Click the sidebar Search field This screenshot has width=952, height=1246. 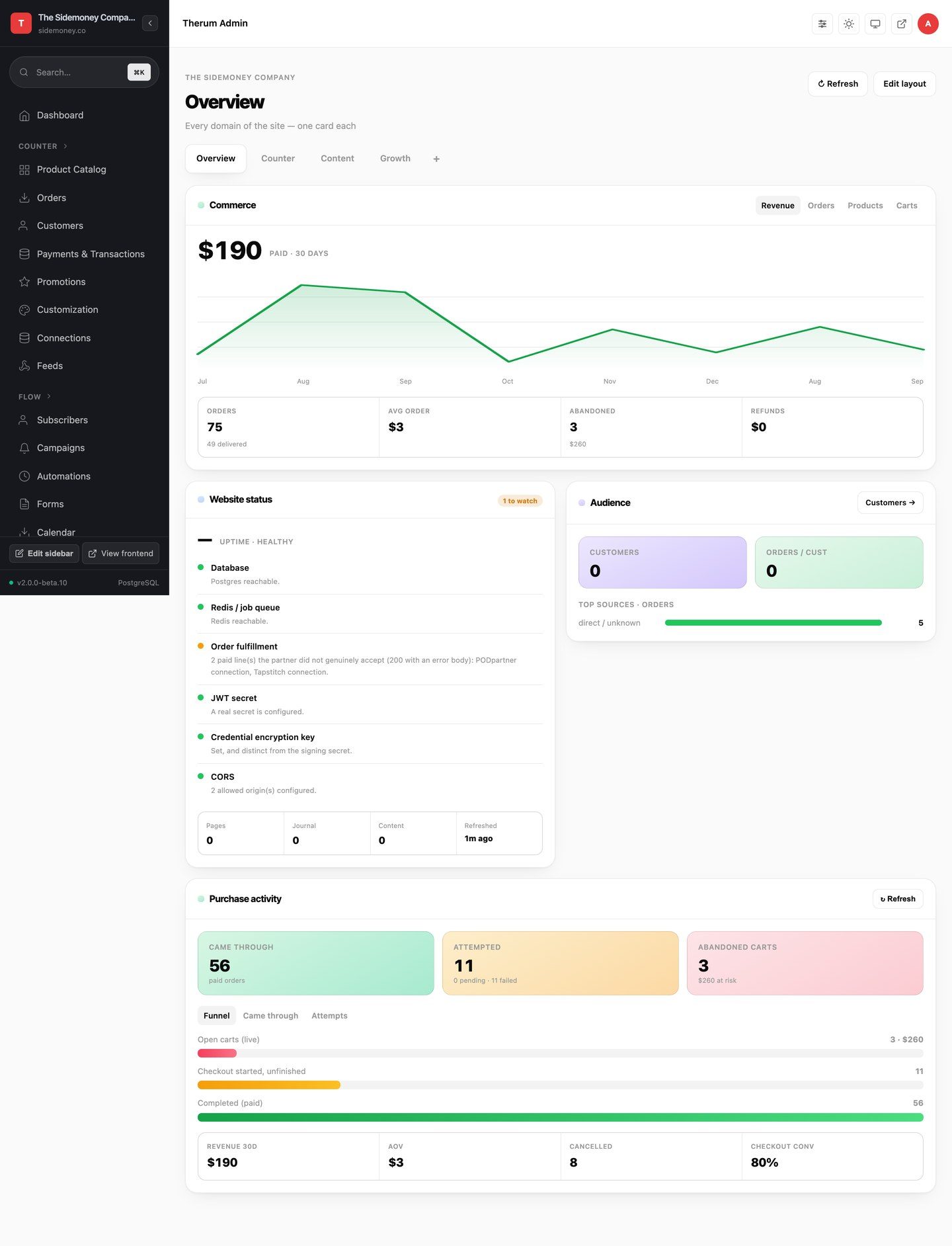point(84,72)
